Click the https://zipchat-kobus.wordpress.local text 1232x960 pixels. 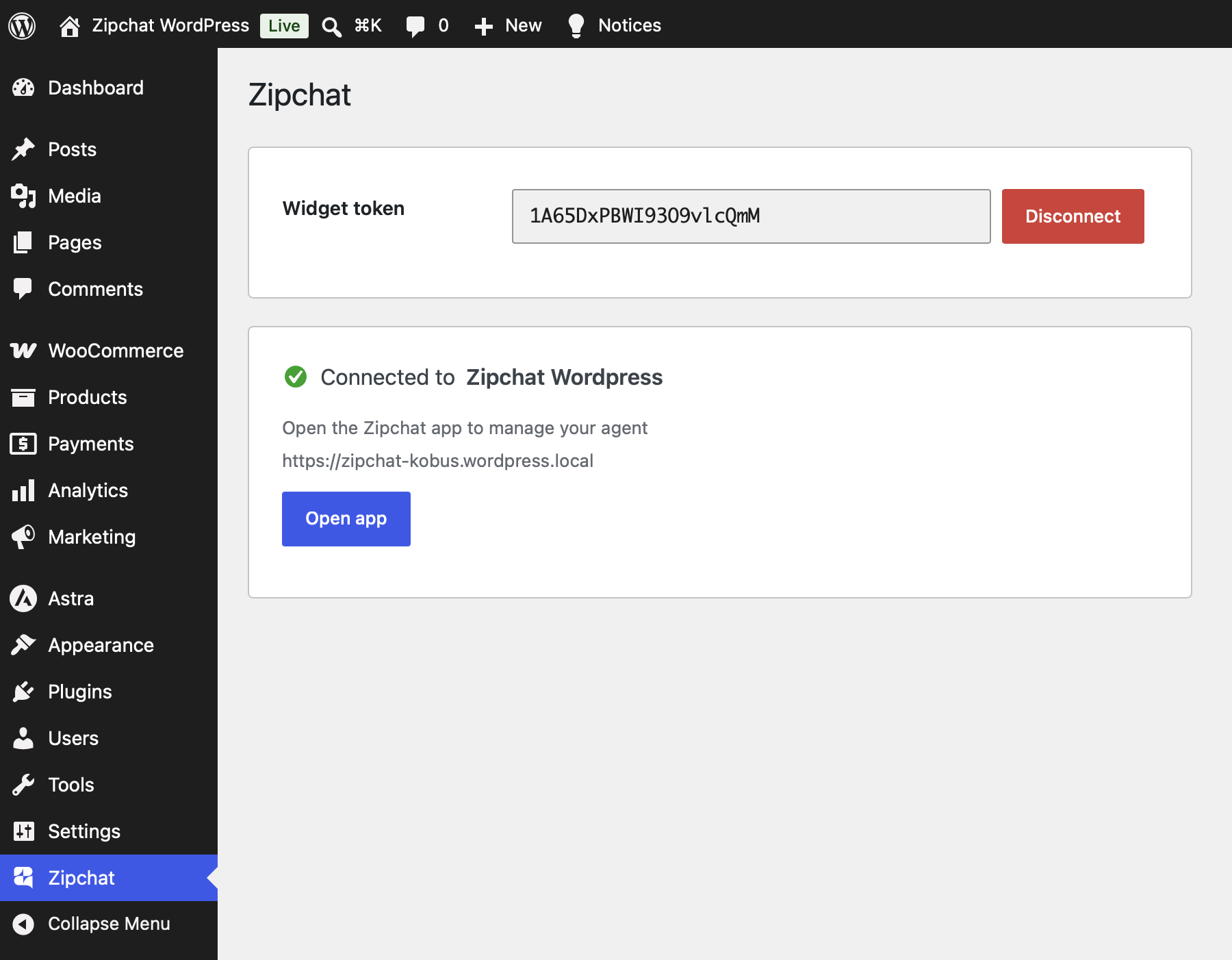(x=437, y=461)
